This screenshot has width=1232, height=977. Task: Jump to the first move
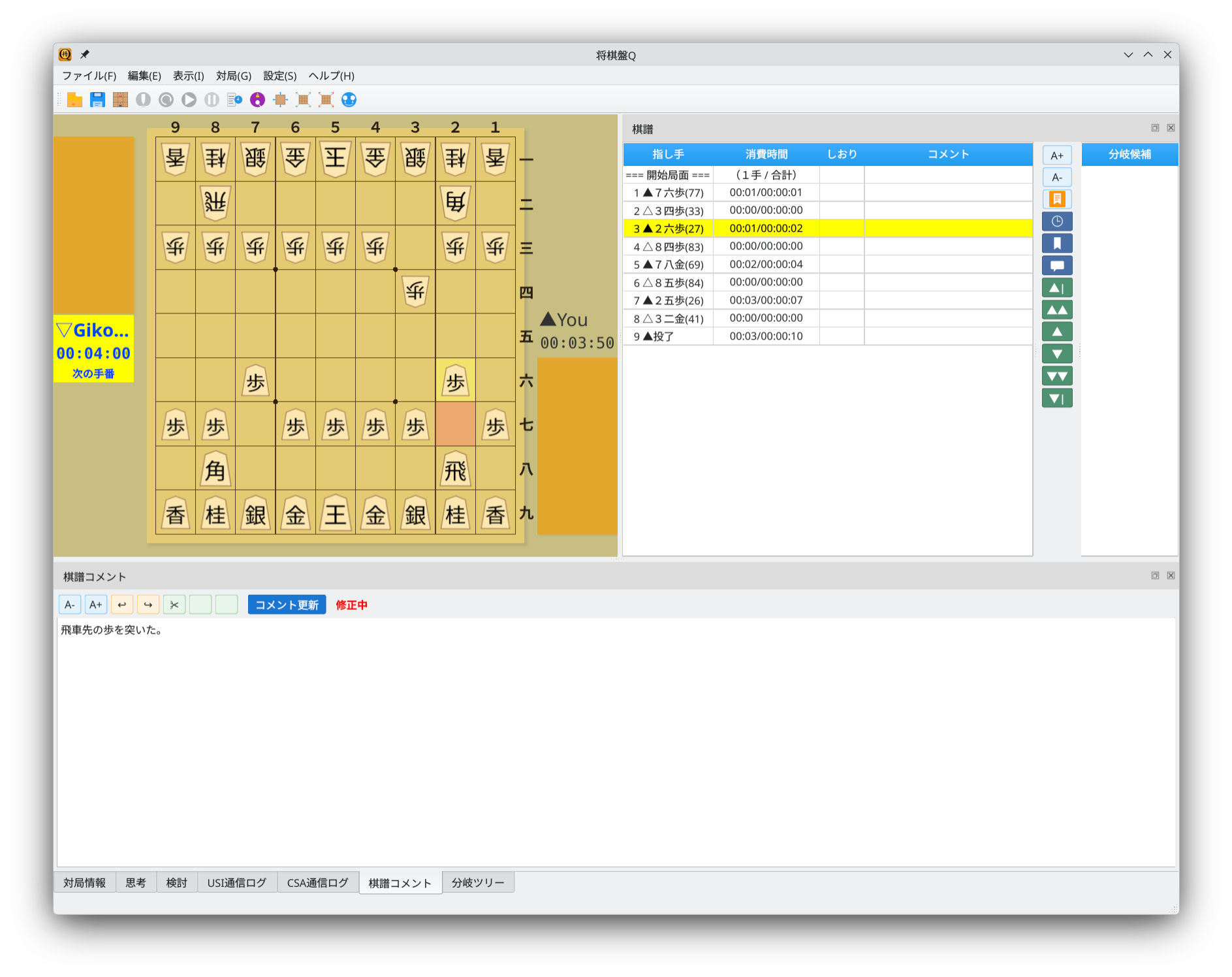(x=1057, y=287)
